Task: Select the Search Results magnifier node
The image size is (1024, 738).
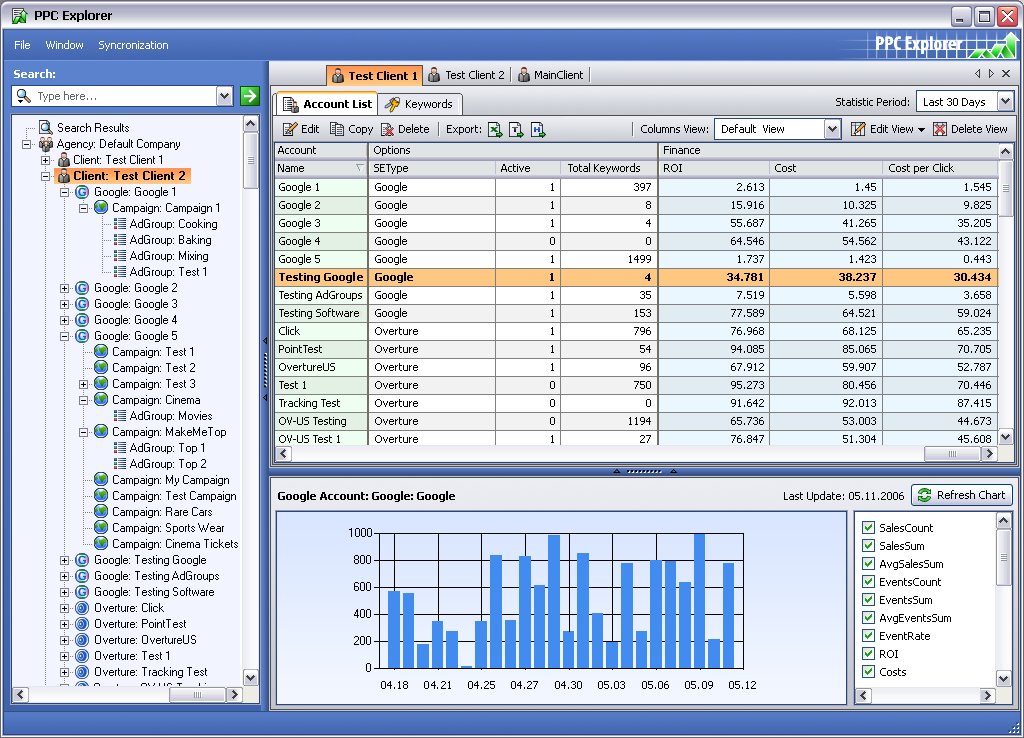Action: 46,127
